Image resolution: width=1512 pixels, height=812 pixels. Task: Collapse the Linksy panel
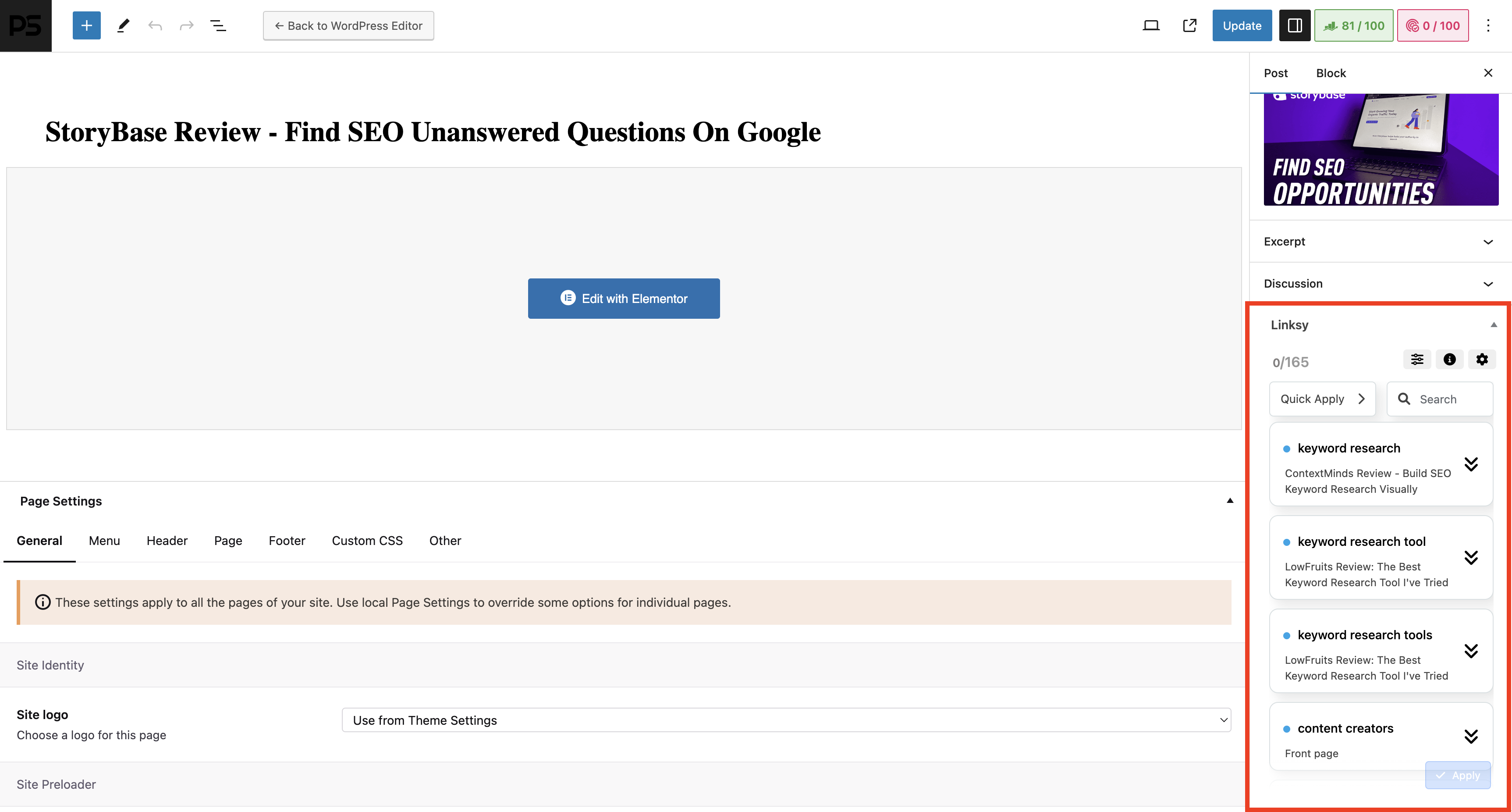tap(1494, 325)
